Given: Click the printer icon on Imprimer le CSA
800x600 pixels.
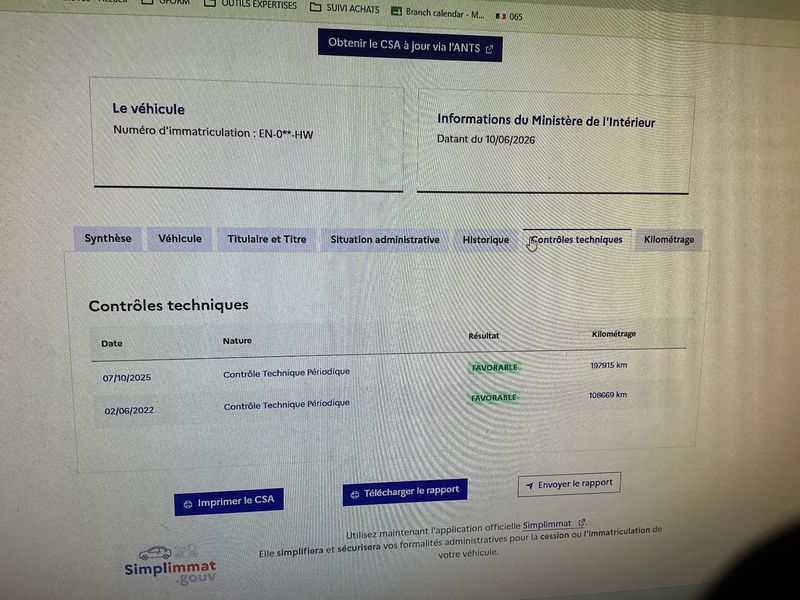Looking at the screenshot, I should [x=188, y=504].
